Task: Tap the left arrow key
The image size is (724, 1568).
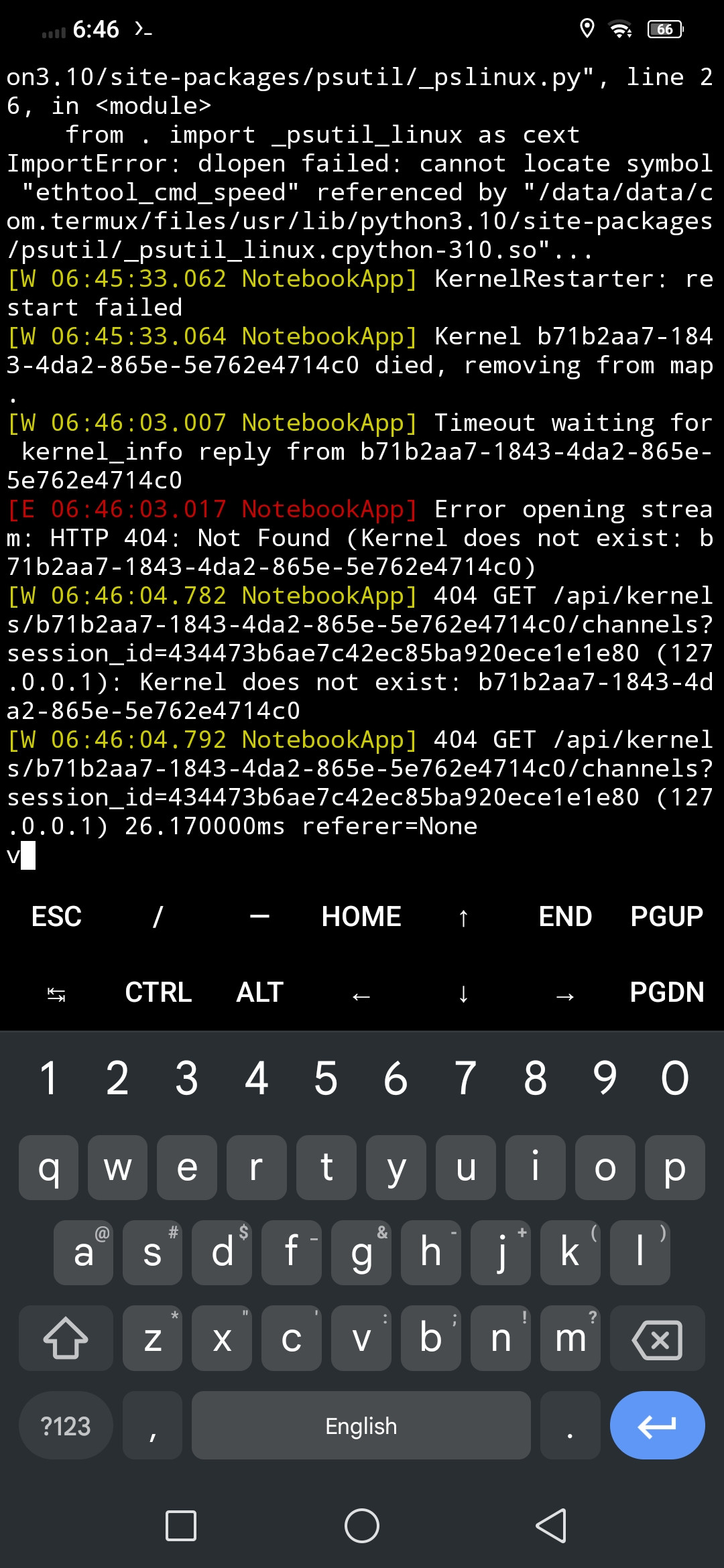Action: click(x=361, y=996)
